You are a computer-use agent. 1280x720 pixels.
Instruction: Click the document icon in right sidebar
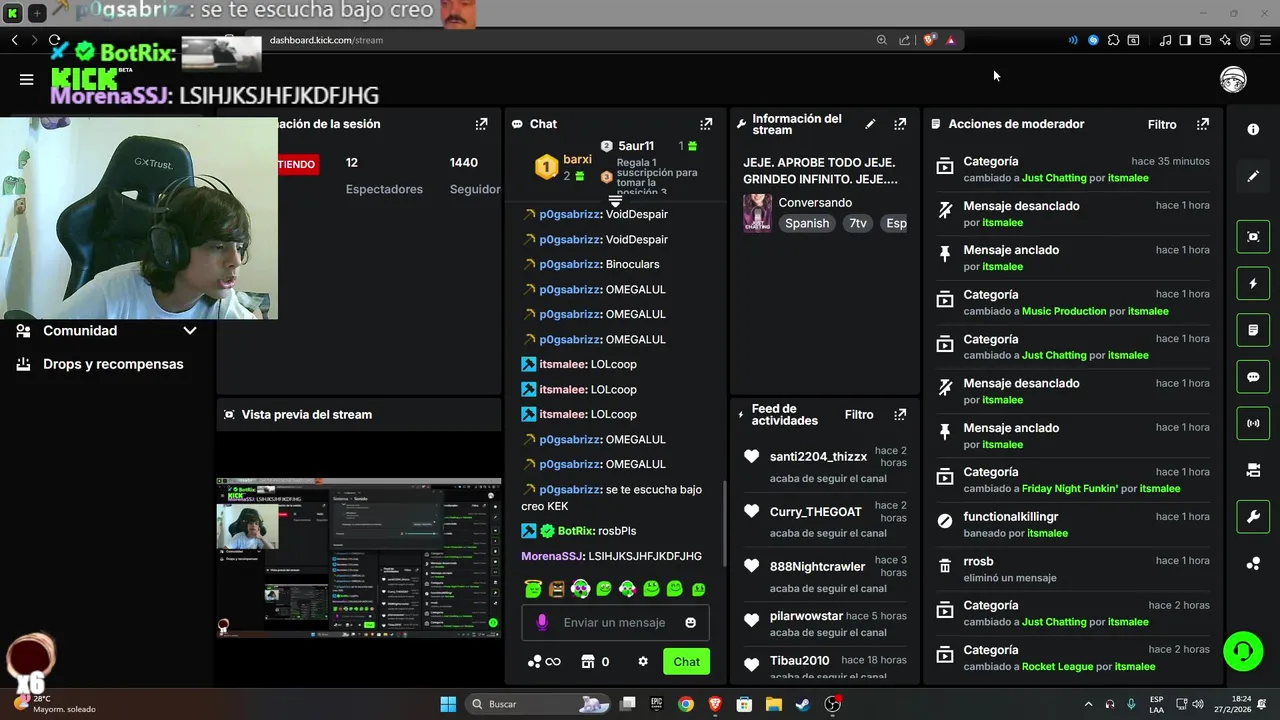click(1253, 330)
